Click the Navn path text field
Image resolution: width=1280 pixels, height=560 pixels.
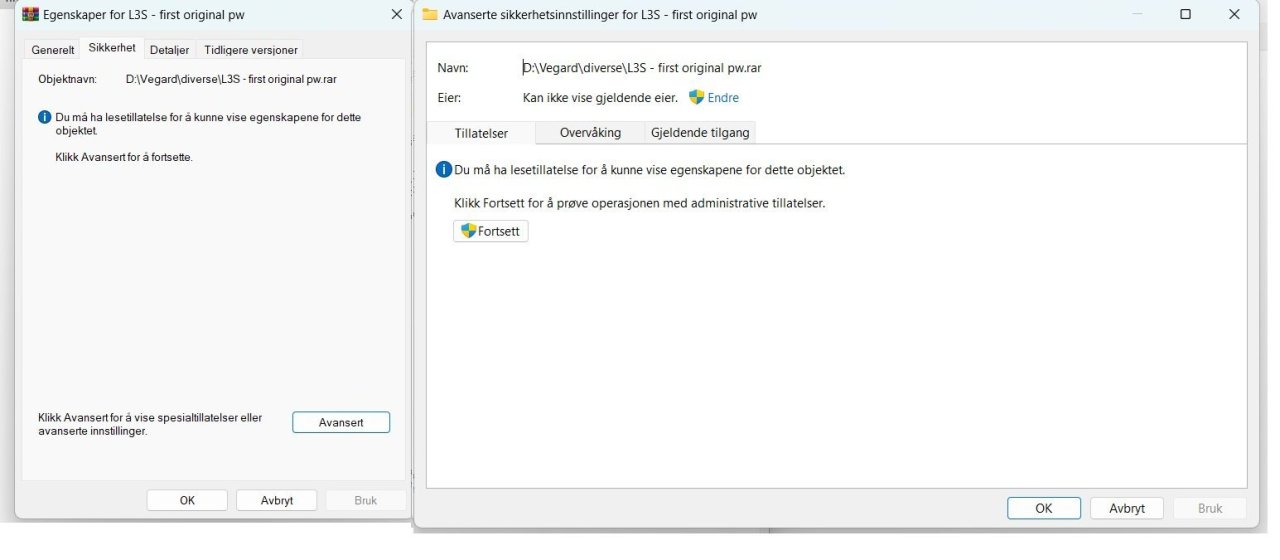[x=642, y=68]
